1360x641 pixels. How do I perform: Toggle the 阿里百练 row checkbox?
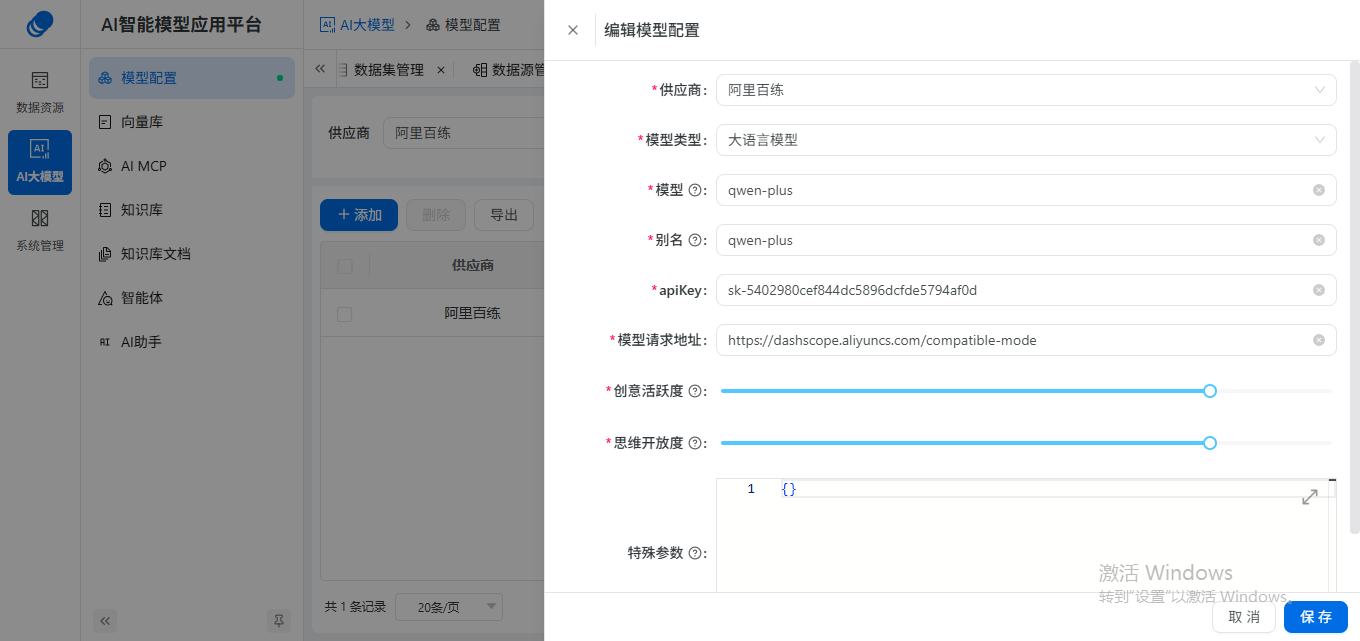345,314
